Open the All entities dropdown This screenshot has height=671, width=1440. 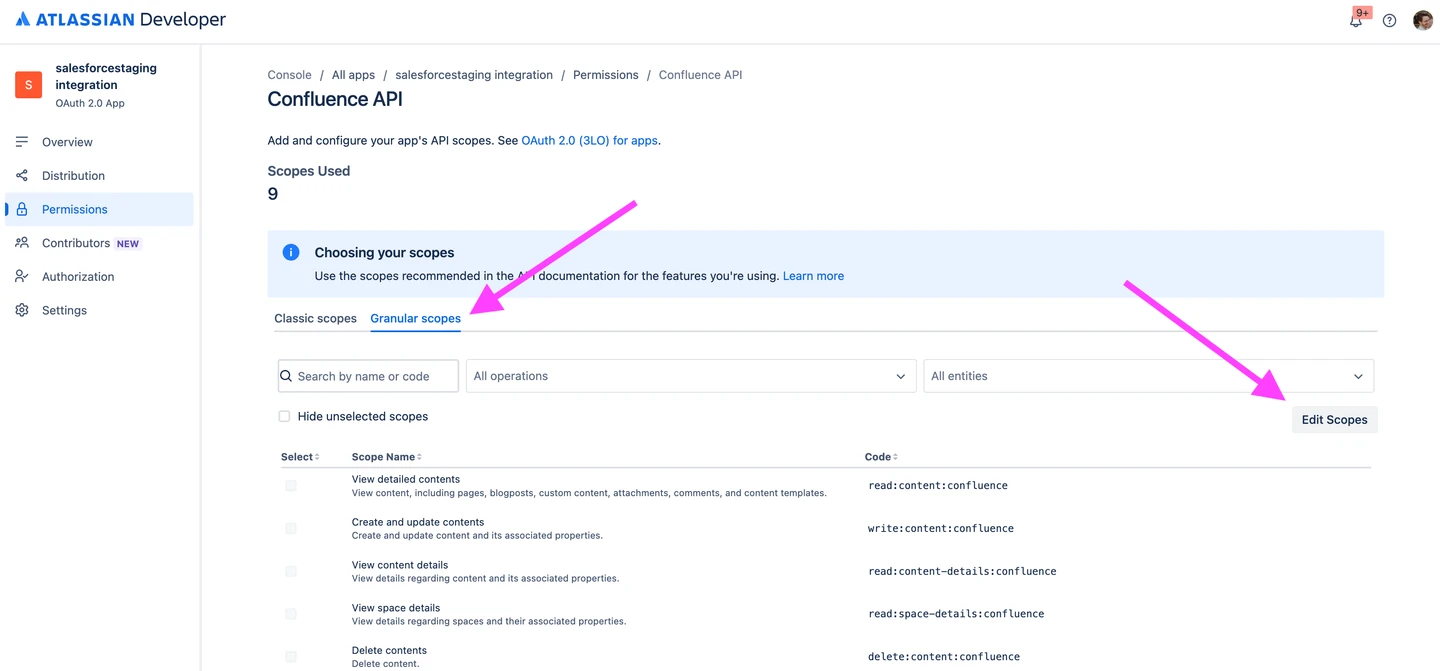[x=1148, y=376]
